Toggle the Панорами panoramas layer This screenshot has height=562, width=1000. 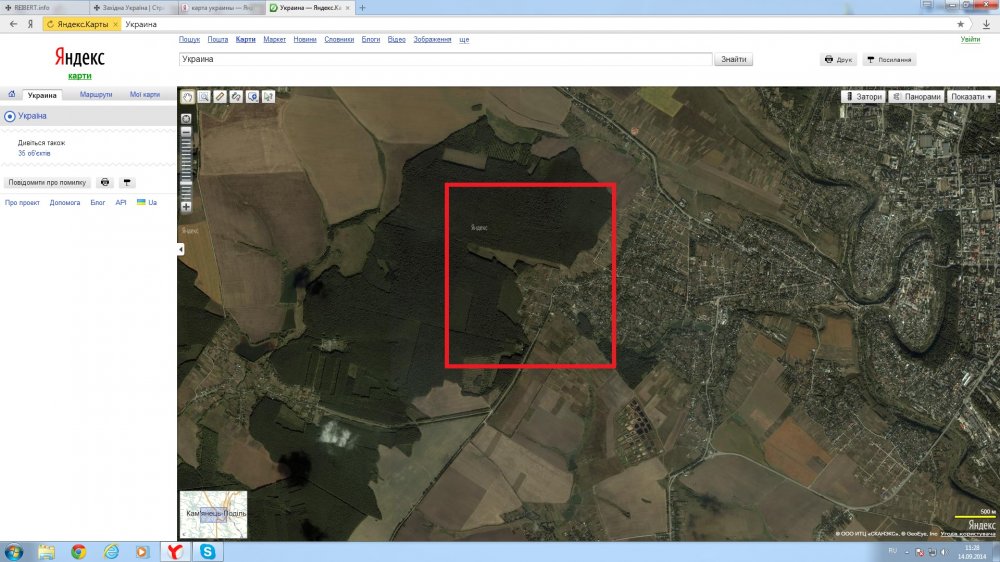916,96
